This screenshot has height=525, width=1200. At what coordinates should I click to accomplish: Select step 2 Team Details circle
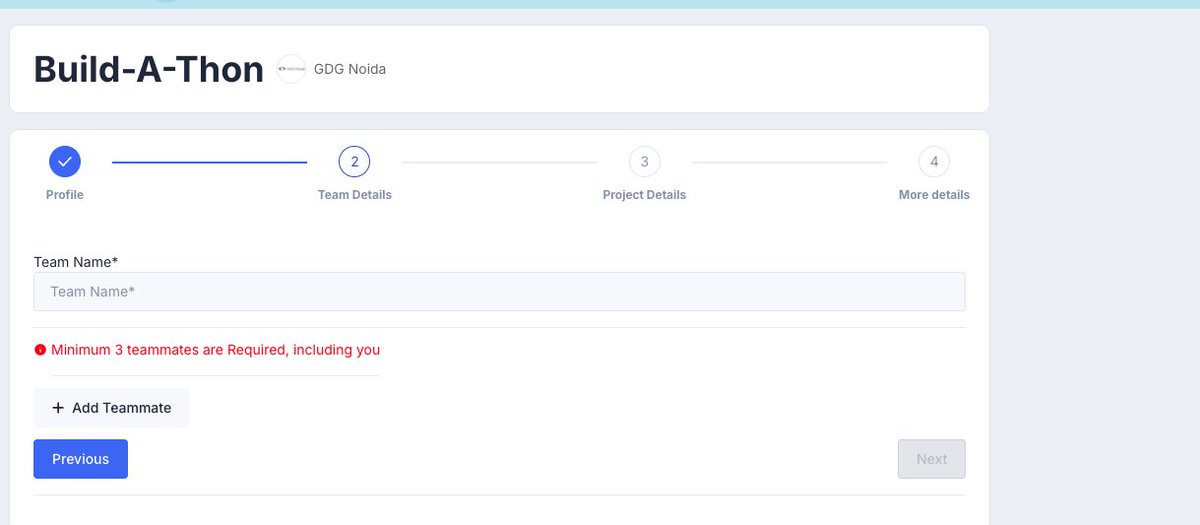(x=355, y=161)
